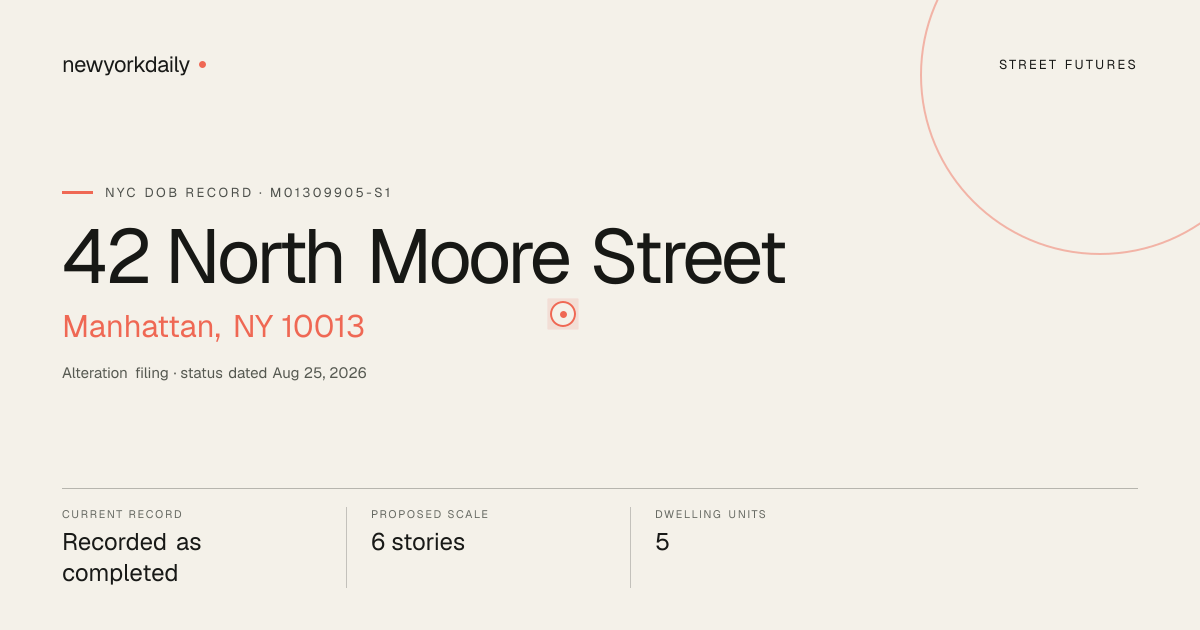Image resolution: width=1200 pixels, height=630 pixels.
Task: Click the divider between Current Record and Proposed Scale
Action: (x=346, y=547)
